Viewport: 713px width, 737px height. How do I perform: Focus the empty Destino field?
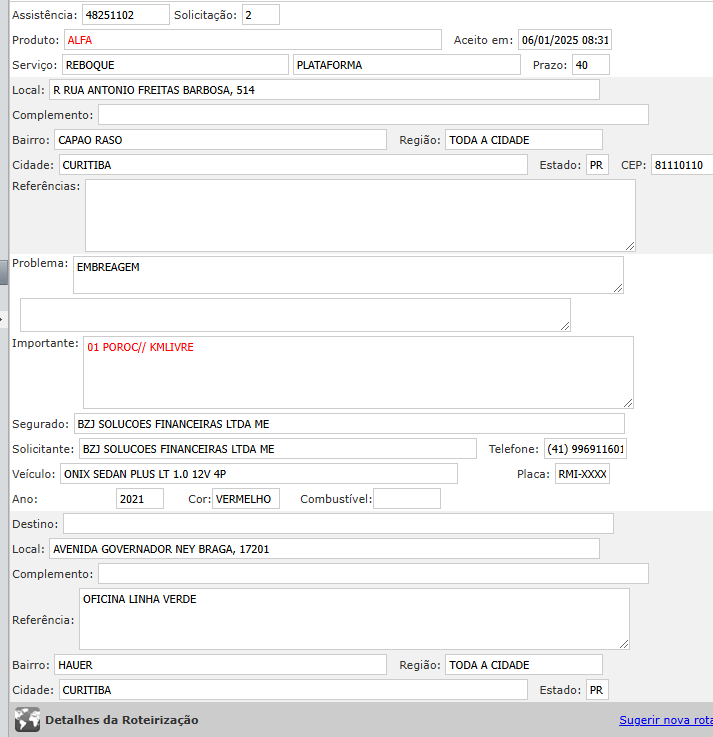(x=338, y=523)
